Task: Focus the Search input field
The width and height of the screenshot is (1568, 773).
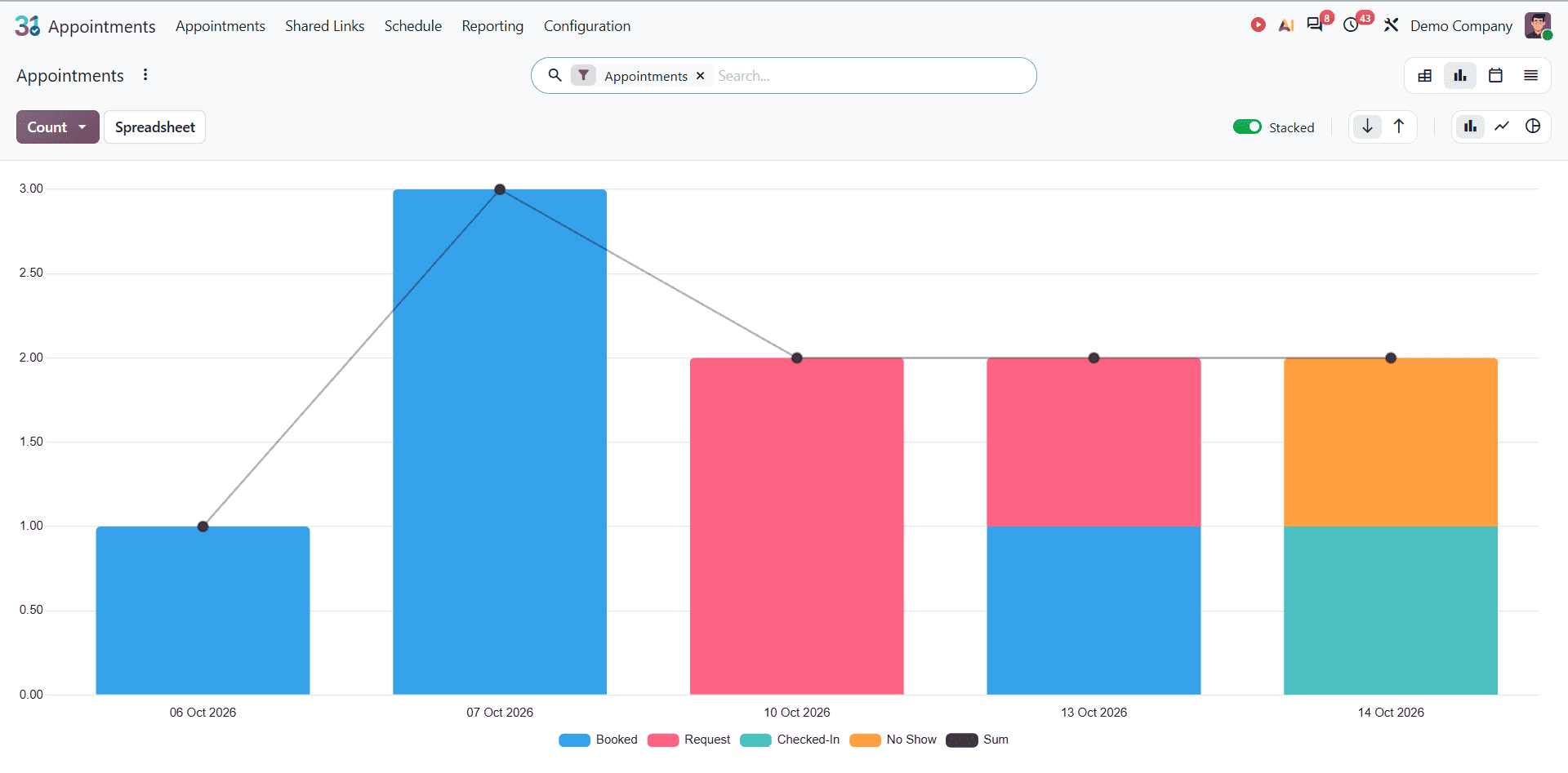Action: (870, 76)
